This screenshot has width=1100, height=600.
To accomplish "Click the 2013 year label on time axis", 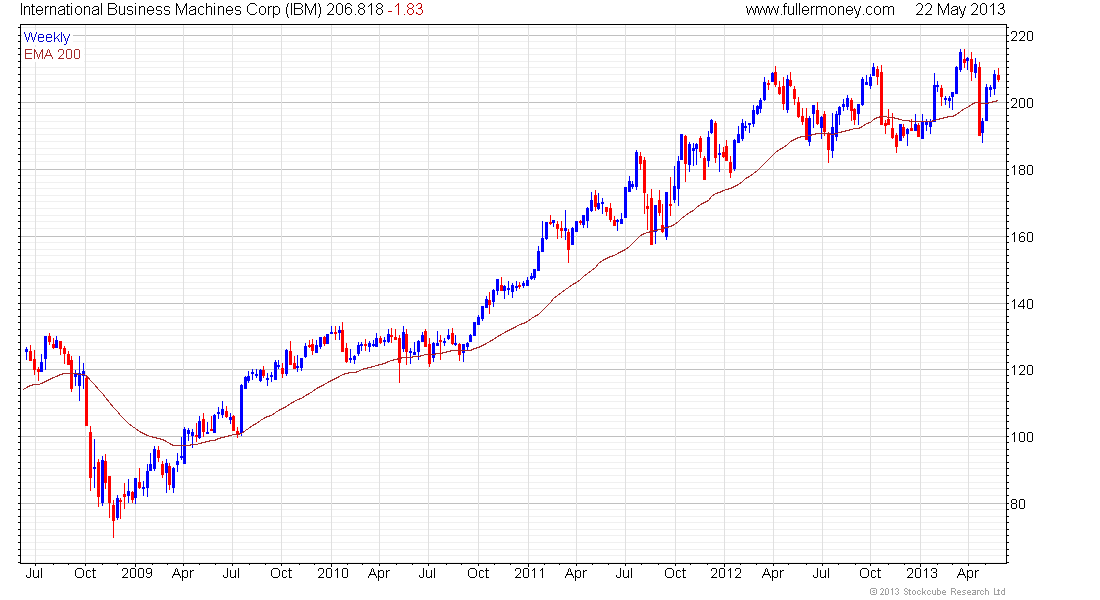I will tap(923, 573).
